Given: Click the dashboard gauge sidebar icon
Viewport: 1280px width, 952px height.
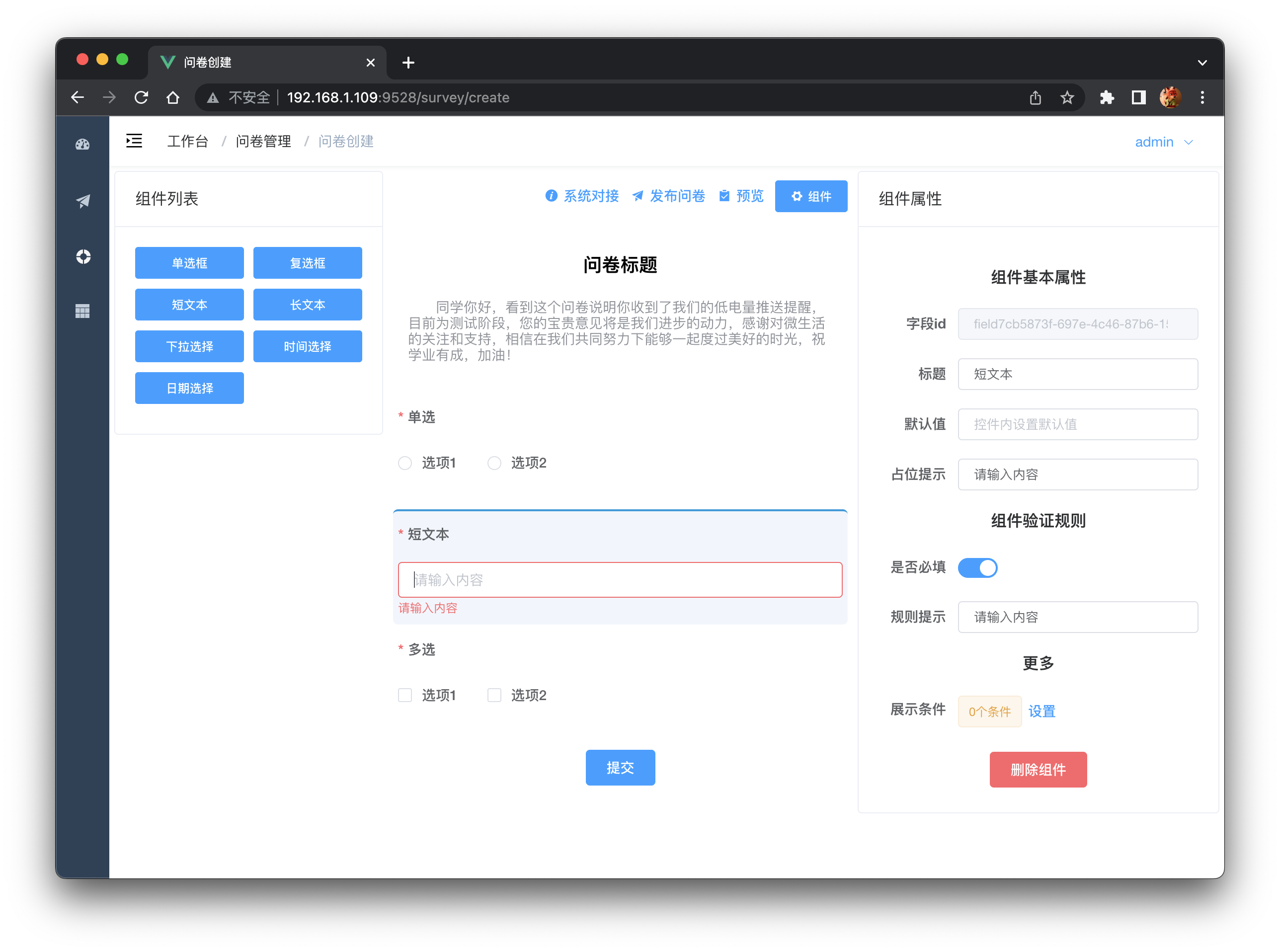Looking at the screenshot, I should (82, 144).
